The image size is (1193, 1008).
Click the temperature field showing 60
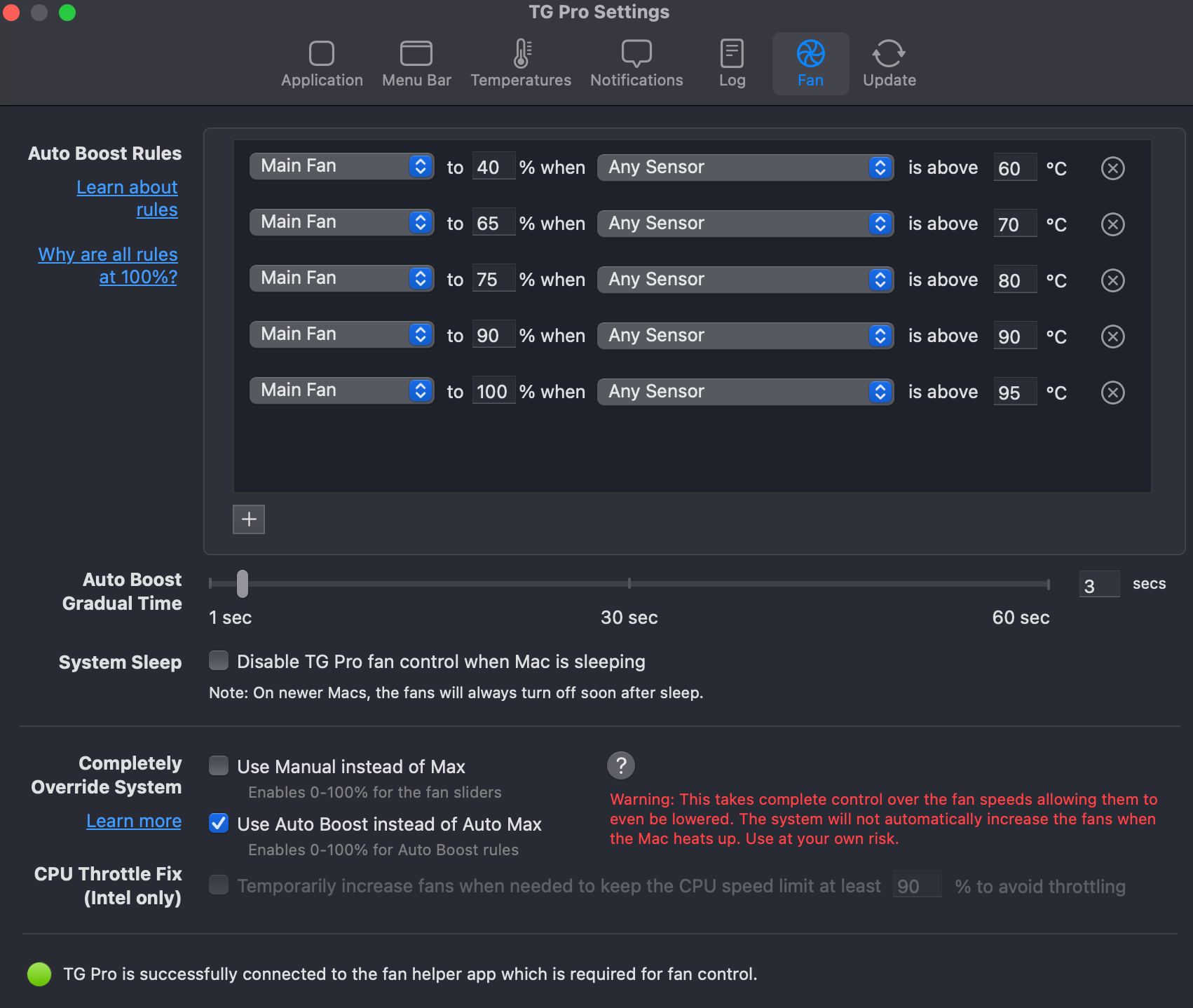(x=1015, y=168)
